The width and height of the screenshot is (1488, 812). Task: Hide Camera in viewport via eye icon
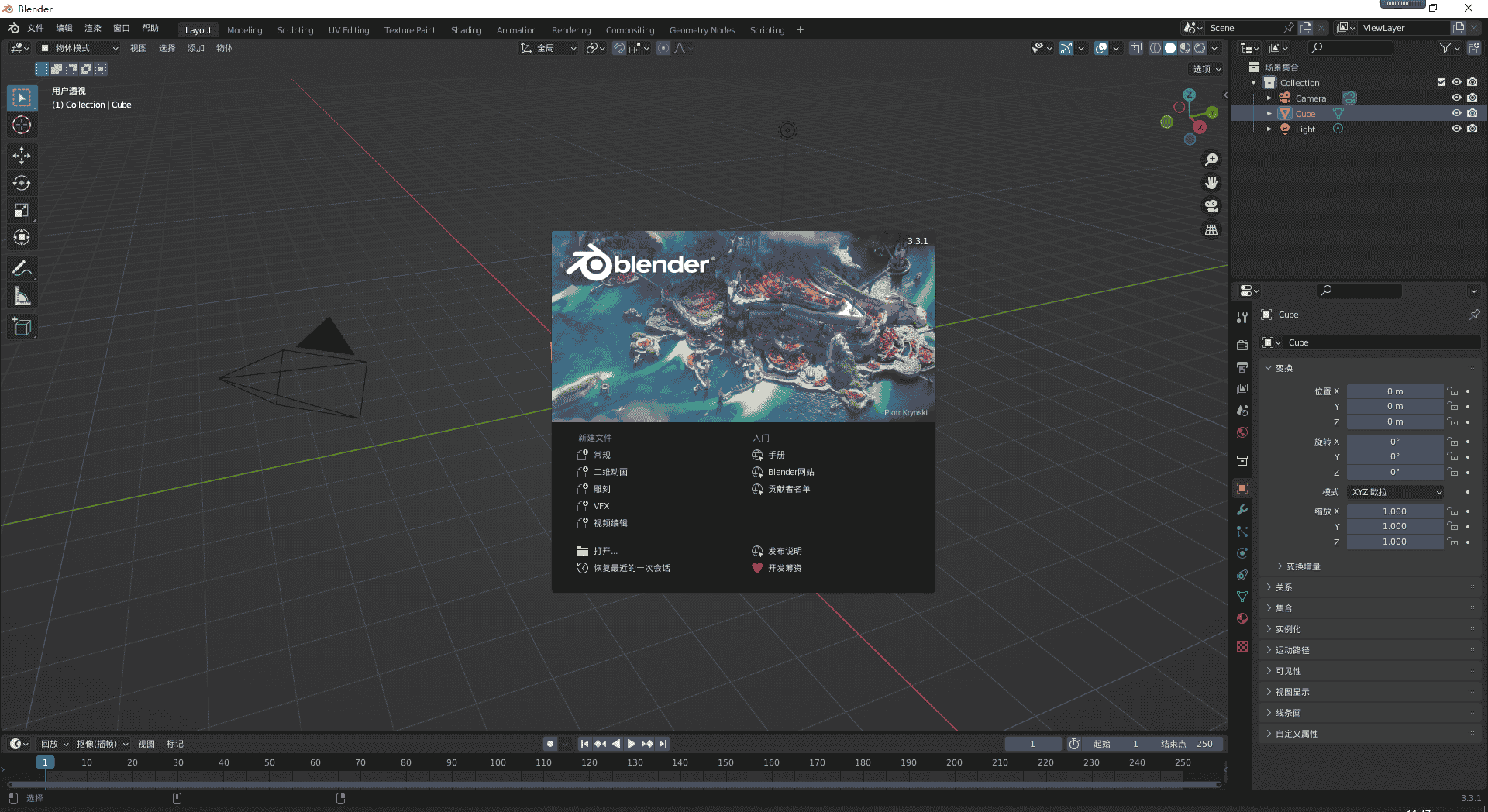(x=1456, y=98)
